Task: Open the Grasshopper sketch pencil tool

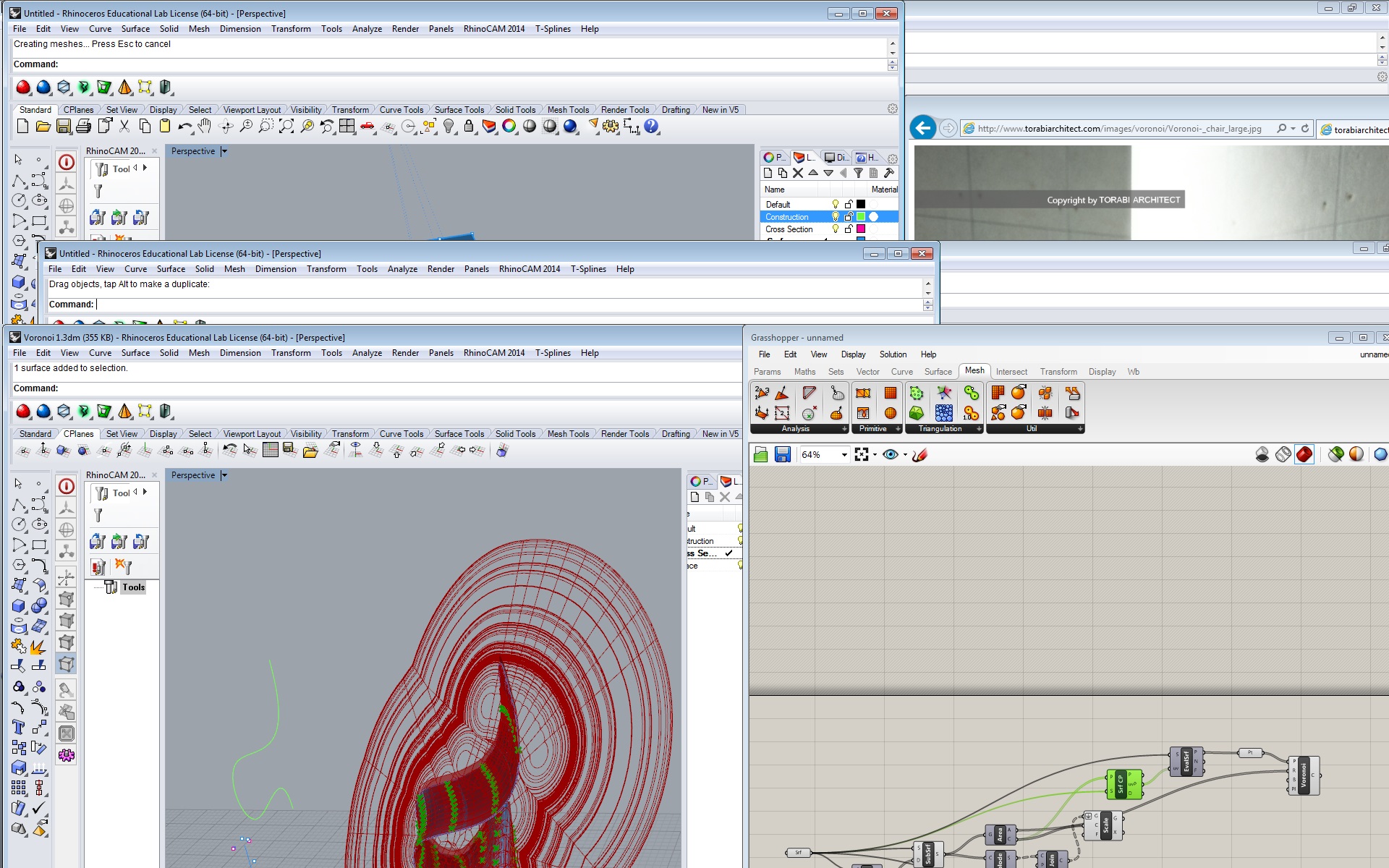Action: 919,454
